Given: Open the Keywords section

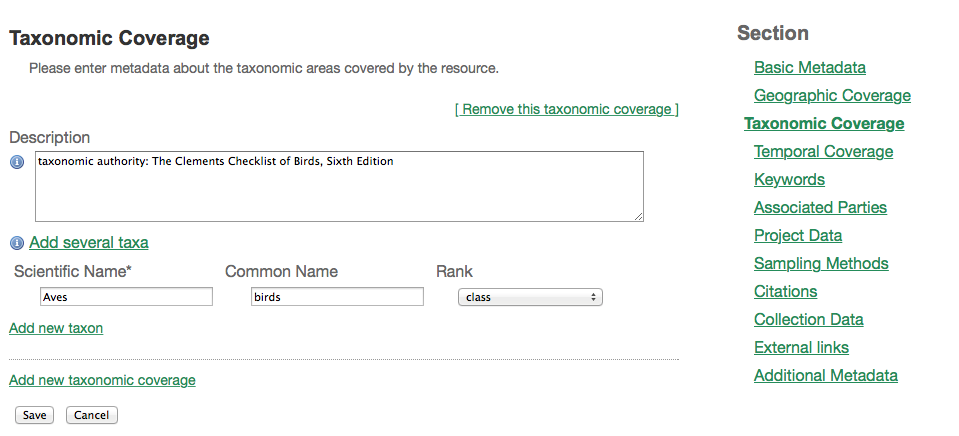Looking at the screenshot, I should tap(789, 180).
